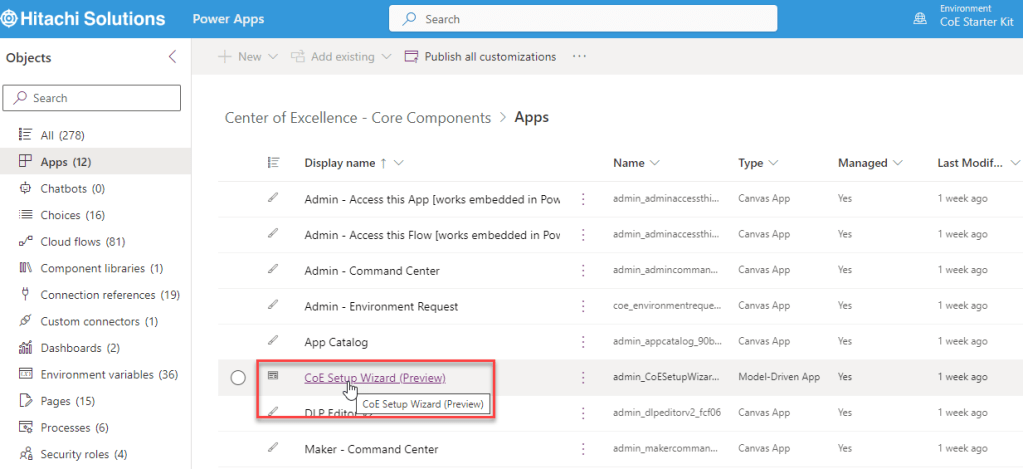Click the Cloud flows icon in sidebar

coord(26,241)
